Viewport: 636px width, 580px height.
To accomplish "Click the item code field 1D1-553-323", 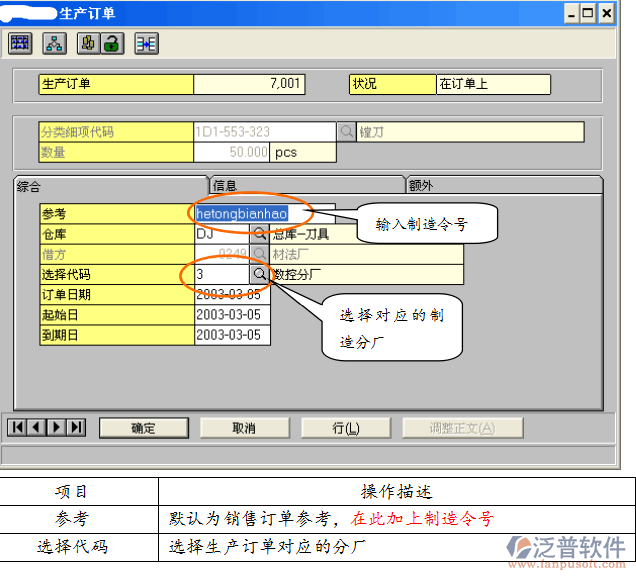I will point(265,132).
